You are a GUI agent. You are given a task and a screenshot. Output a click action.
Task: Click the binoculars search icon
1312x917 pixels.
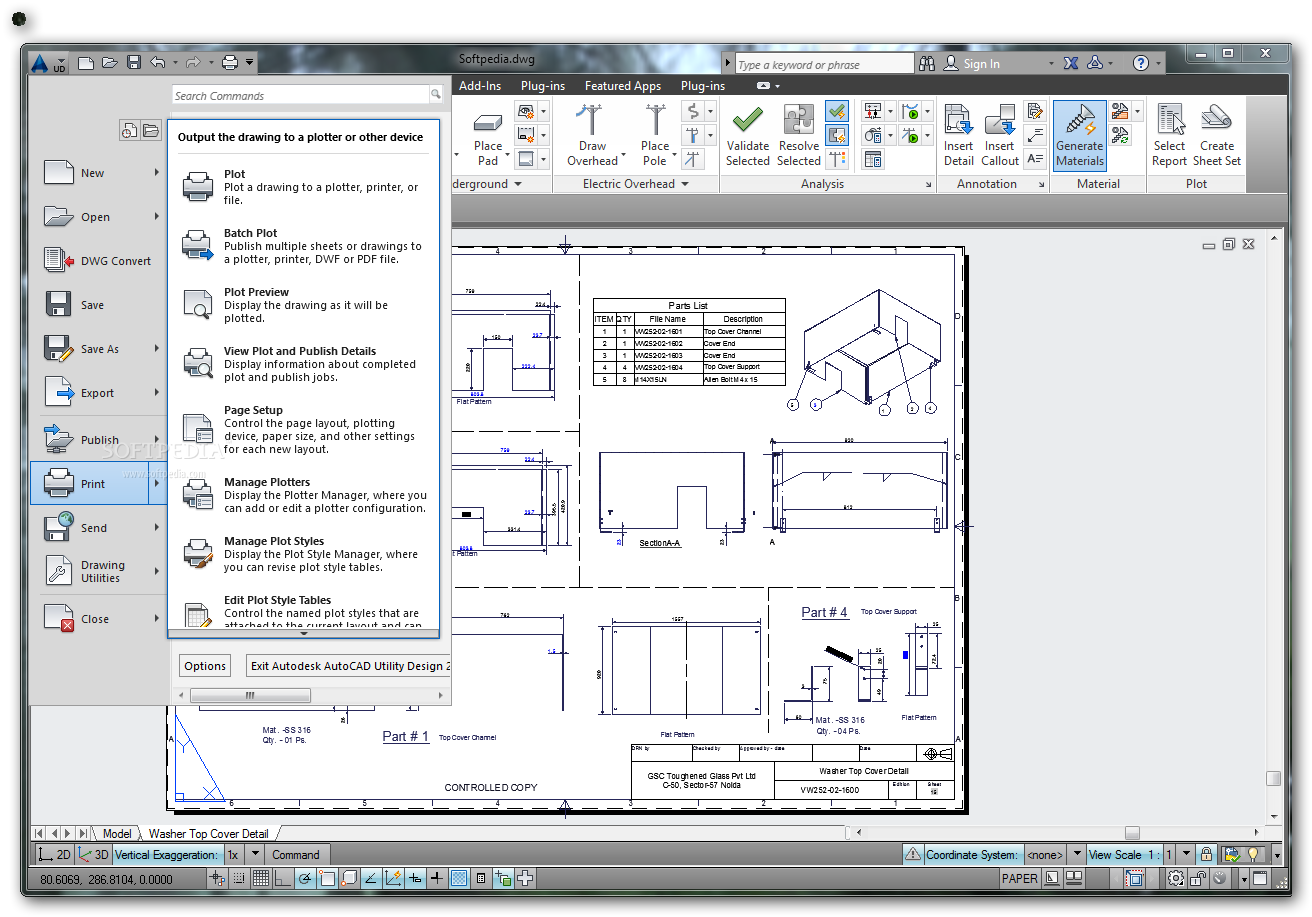[x=927, y=63]
